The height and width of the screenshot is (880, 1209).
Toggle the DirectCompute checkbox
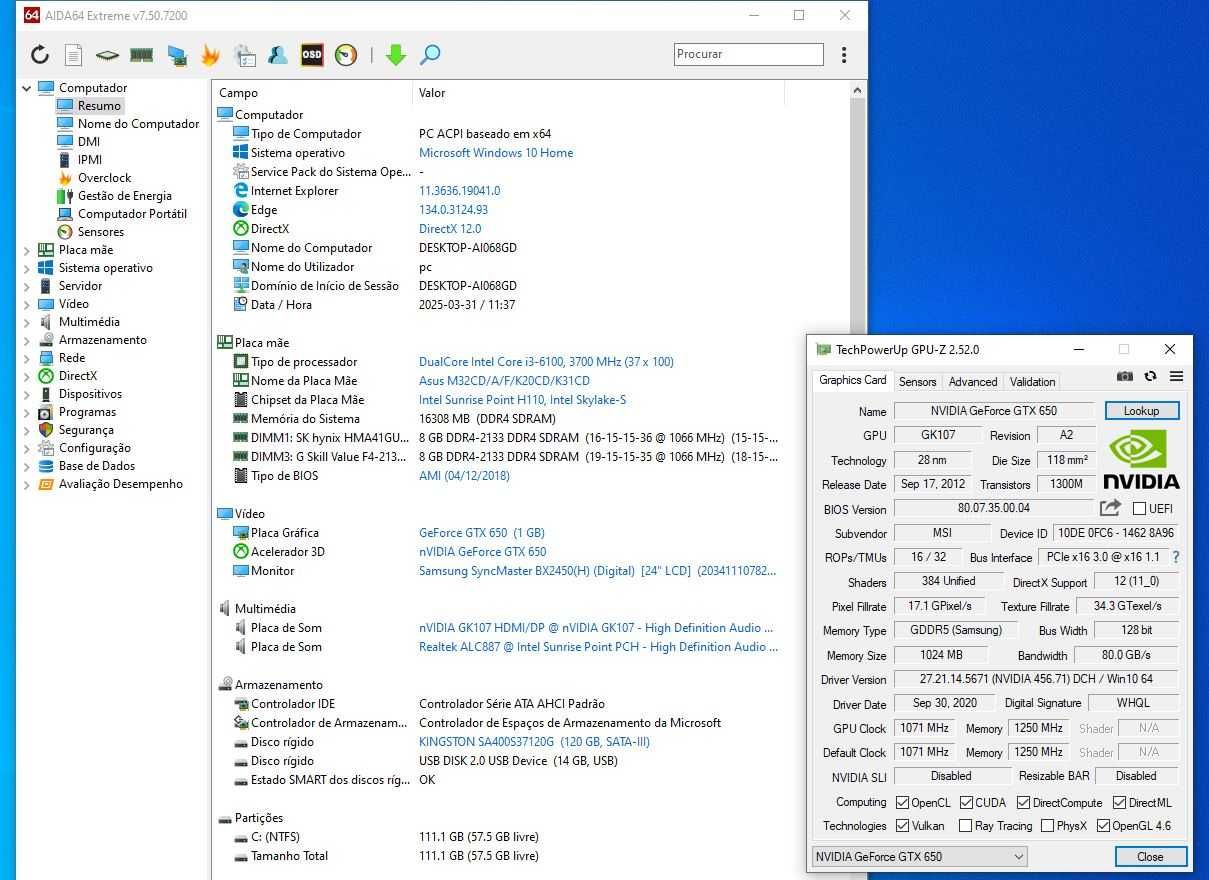pyautogui.click(x=1023, y=802)
